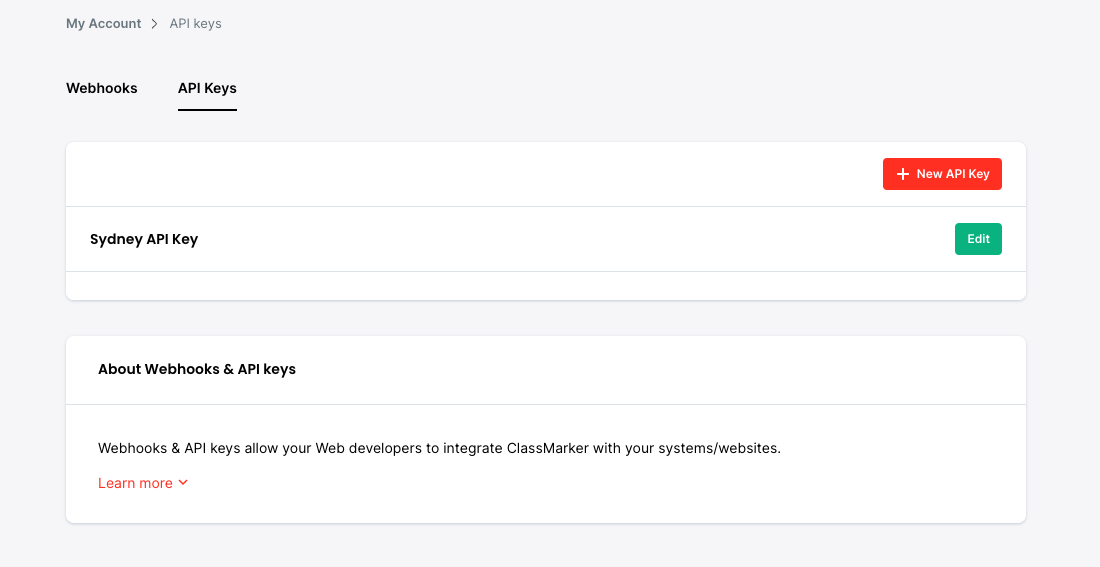
Task: Go to My Account in the breadcrumb
Action: pyautogui.click(x=104, y=24)
